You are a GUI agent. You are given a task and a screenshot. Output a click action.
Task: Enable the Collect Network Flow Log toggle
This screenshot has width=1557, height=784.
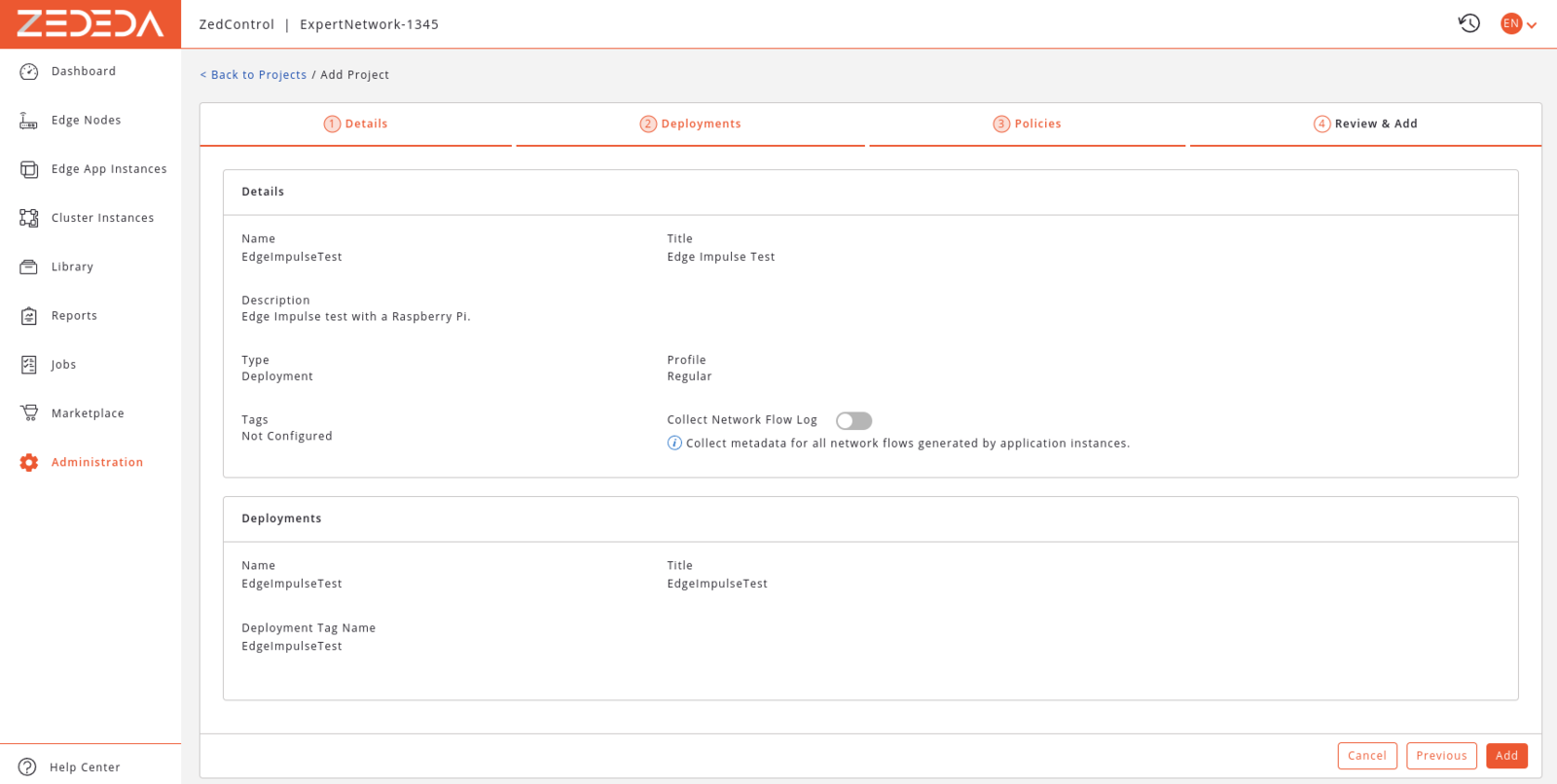click(x=853, y=421)
